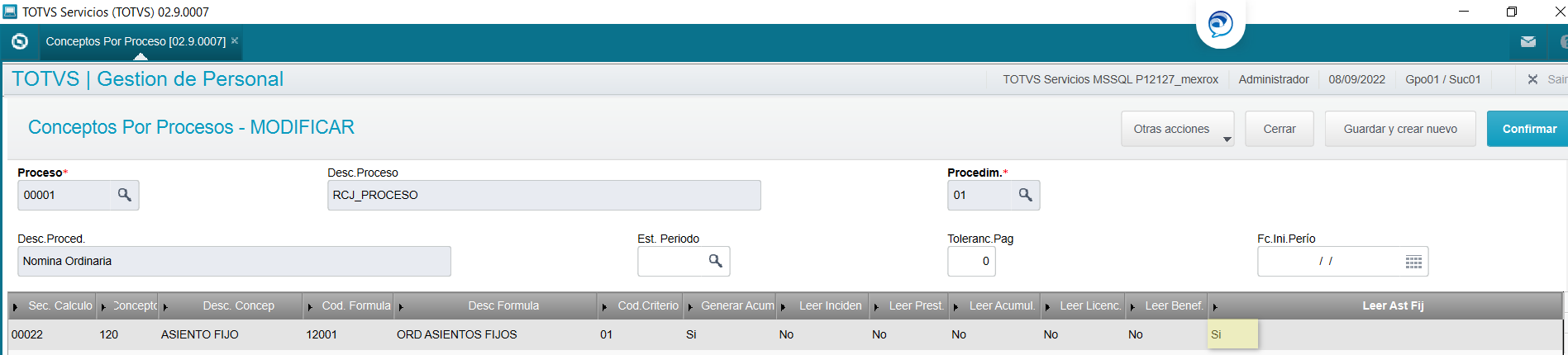Screen dimensions: 1568x355
Task: Toggle Leer Acumul. No cell
Action: (994, 334)
